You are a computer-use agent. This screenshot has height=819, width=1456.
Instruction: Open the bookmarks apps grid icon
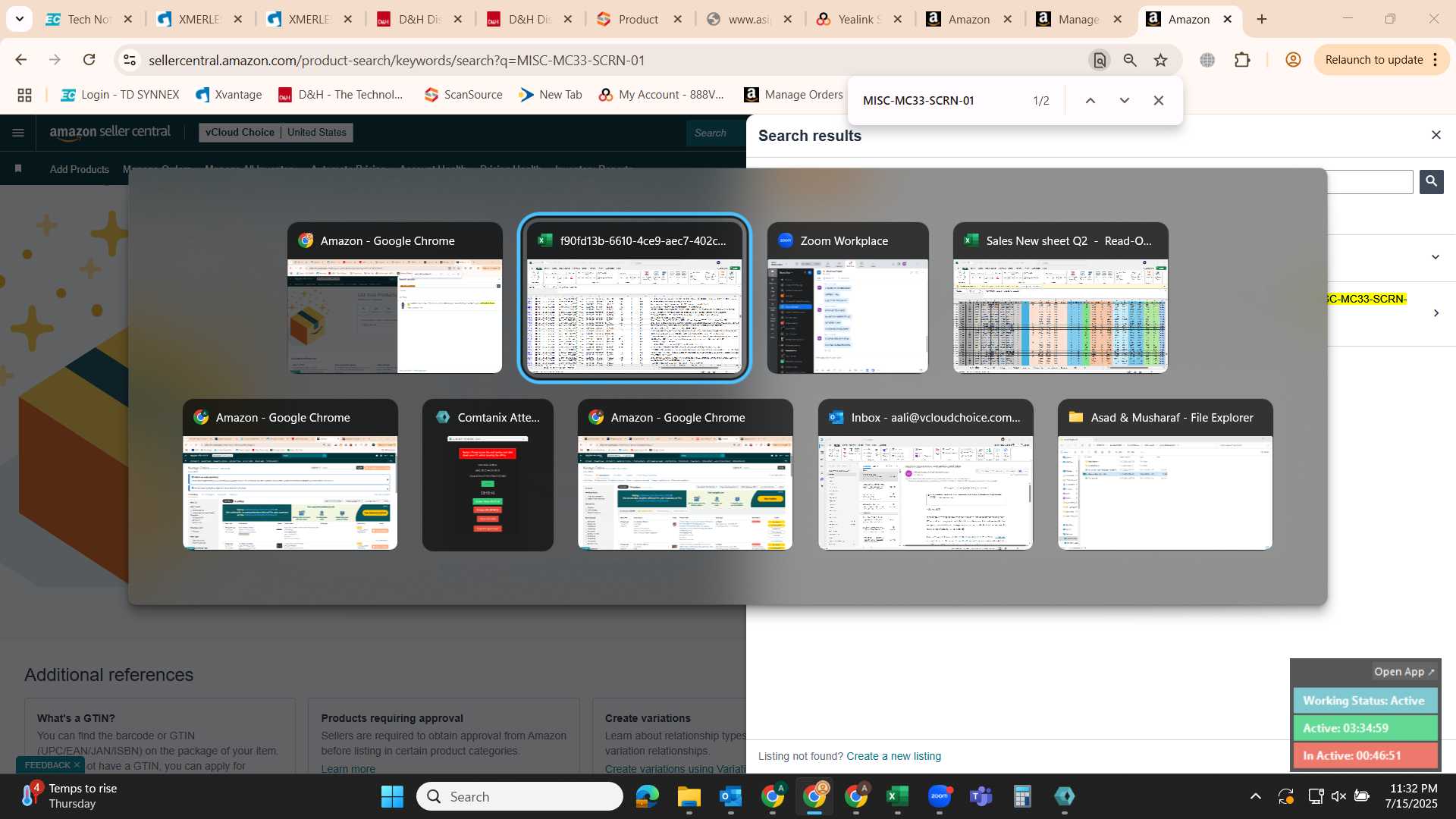[x=24, y=95]
